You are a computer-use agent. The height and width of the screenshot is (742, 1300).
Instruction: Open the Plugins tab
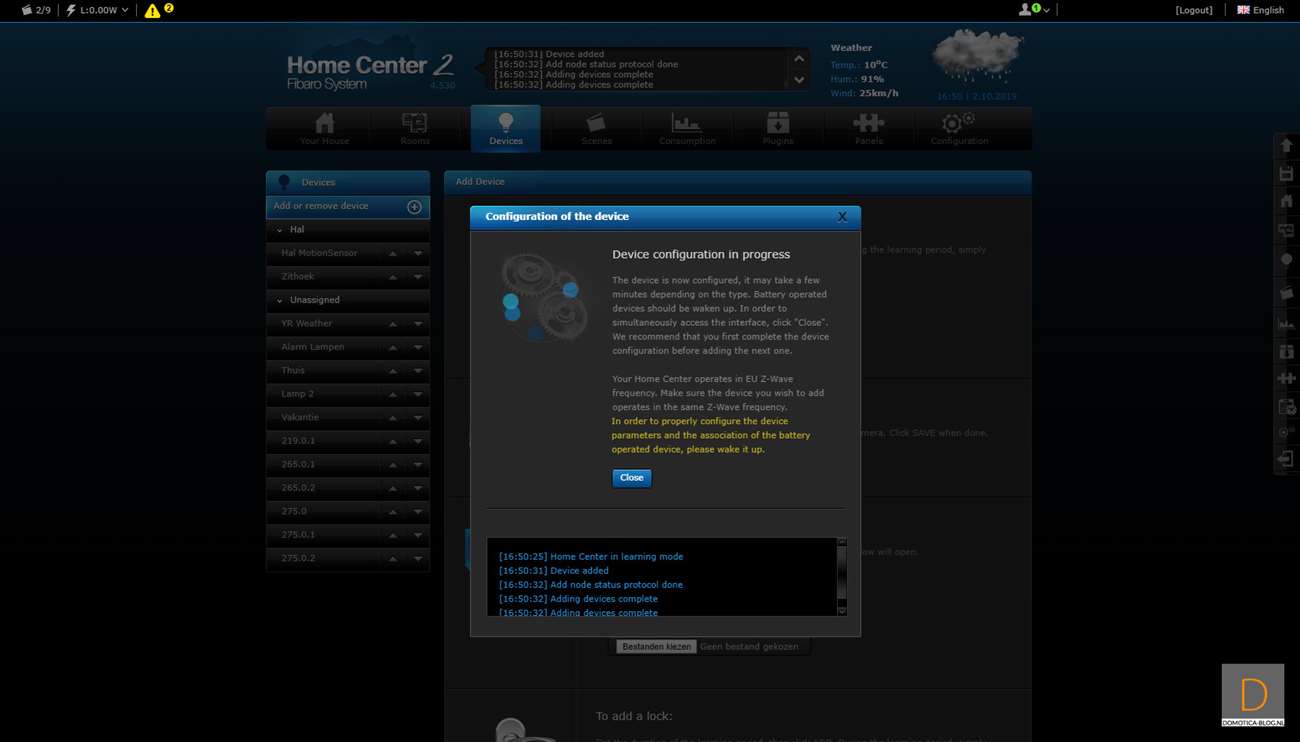click(x=778, y=128)
